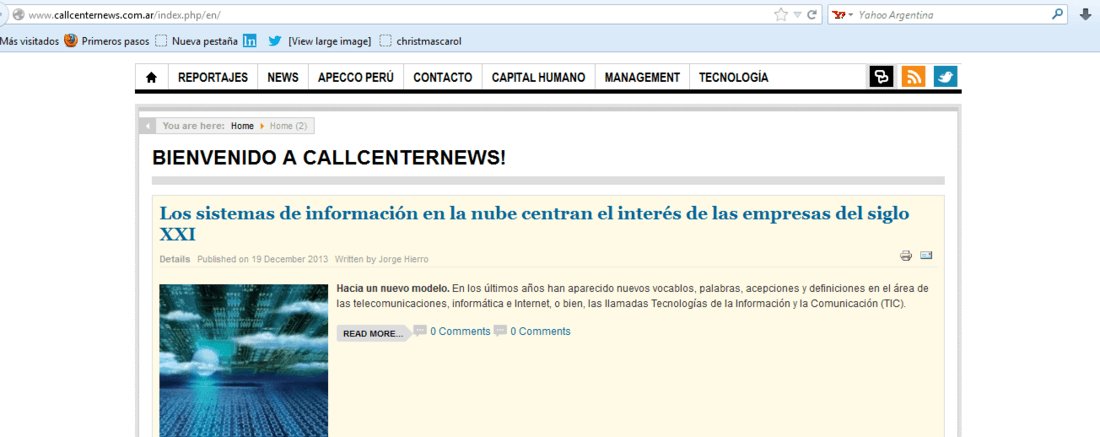The height and width of the screenshot is (437, 1100).
Task: Open the Yahoo search engine selector dropdown
Action: [843, 15]
